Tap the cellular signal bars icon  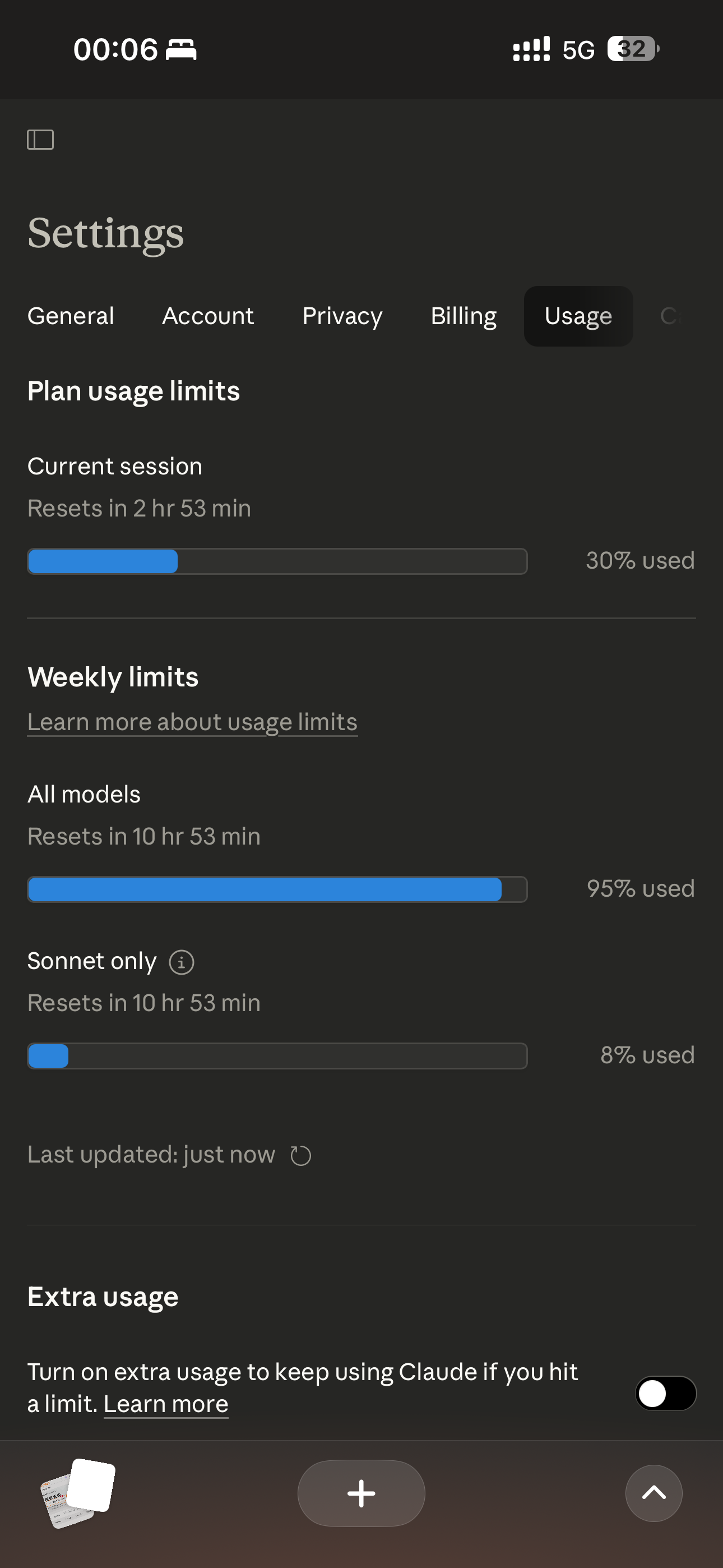[531, 49]
